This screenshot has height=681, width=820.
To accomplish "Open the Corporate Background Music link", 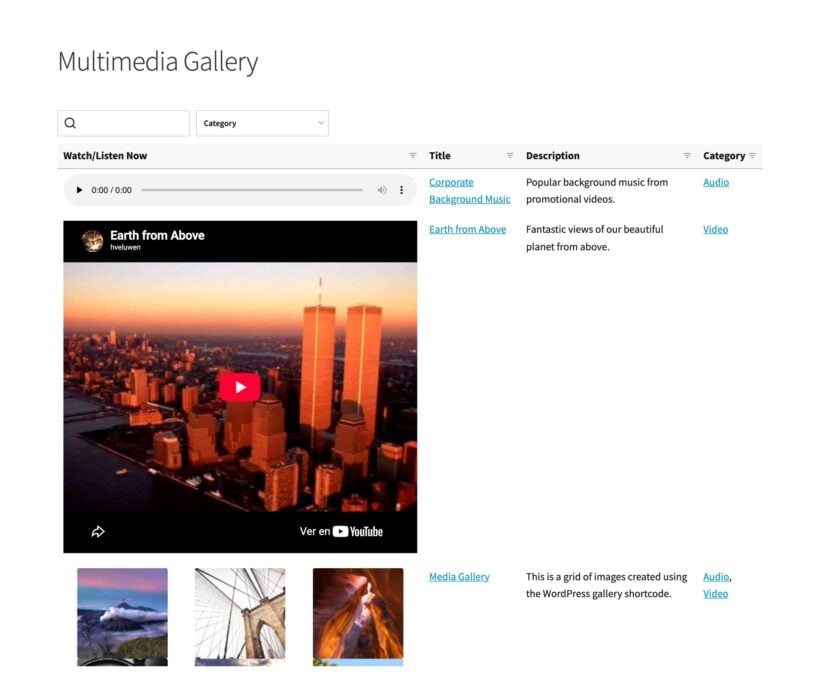I will click(x=470, y=191).
